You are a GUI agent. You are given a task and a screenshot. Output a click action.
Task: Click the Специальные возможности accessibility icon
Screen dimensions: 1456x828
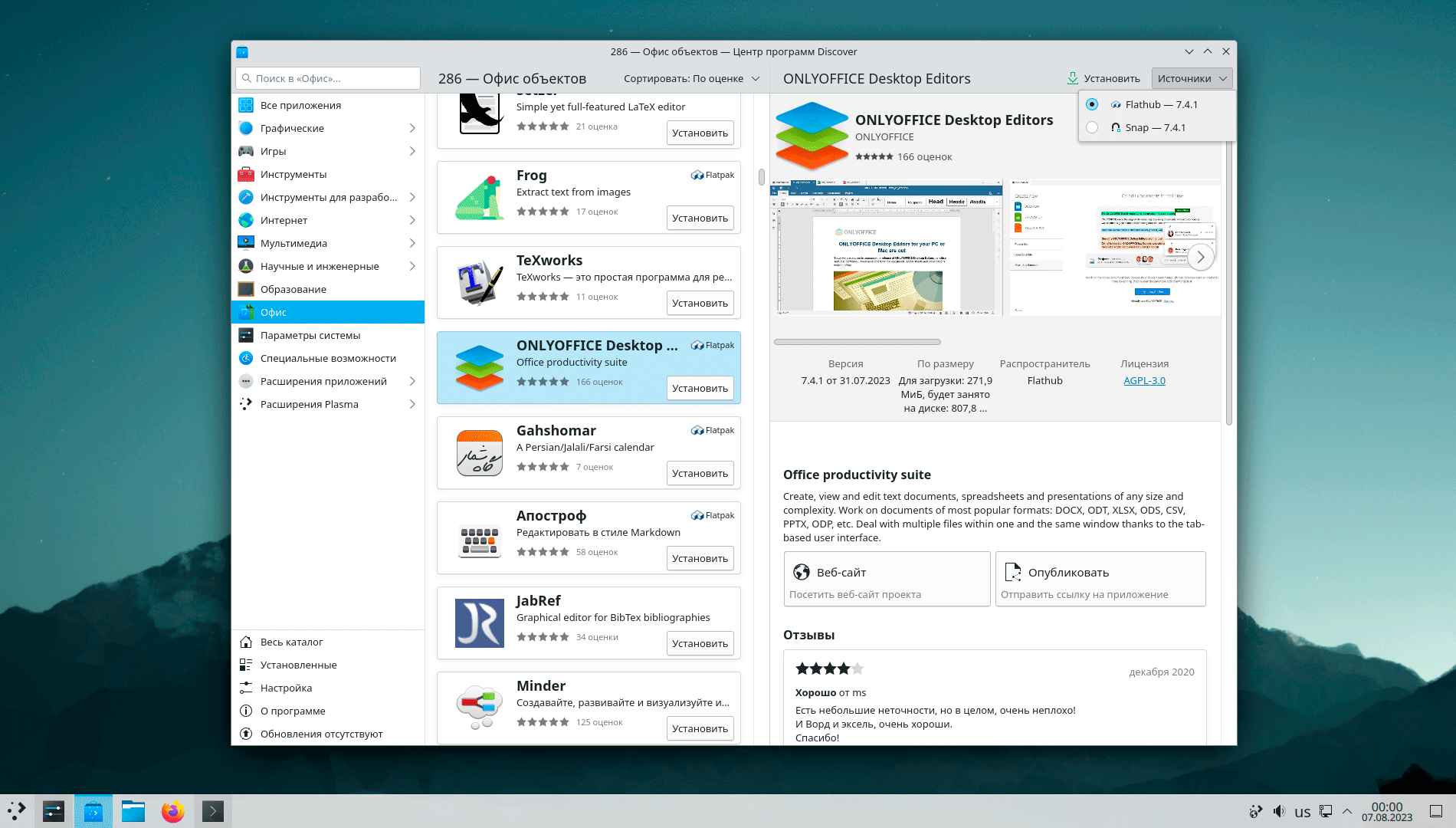246,358
